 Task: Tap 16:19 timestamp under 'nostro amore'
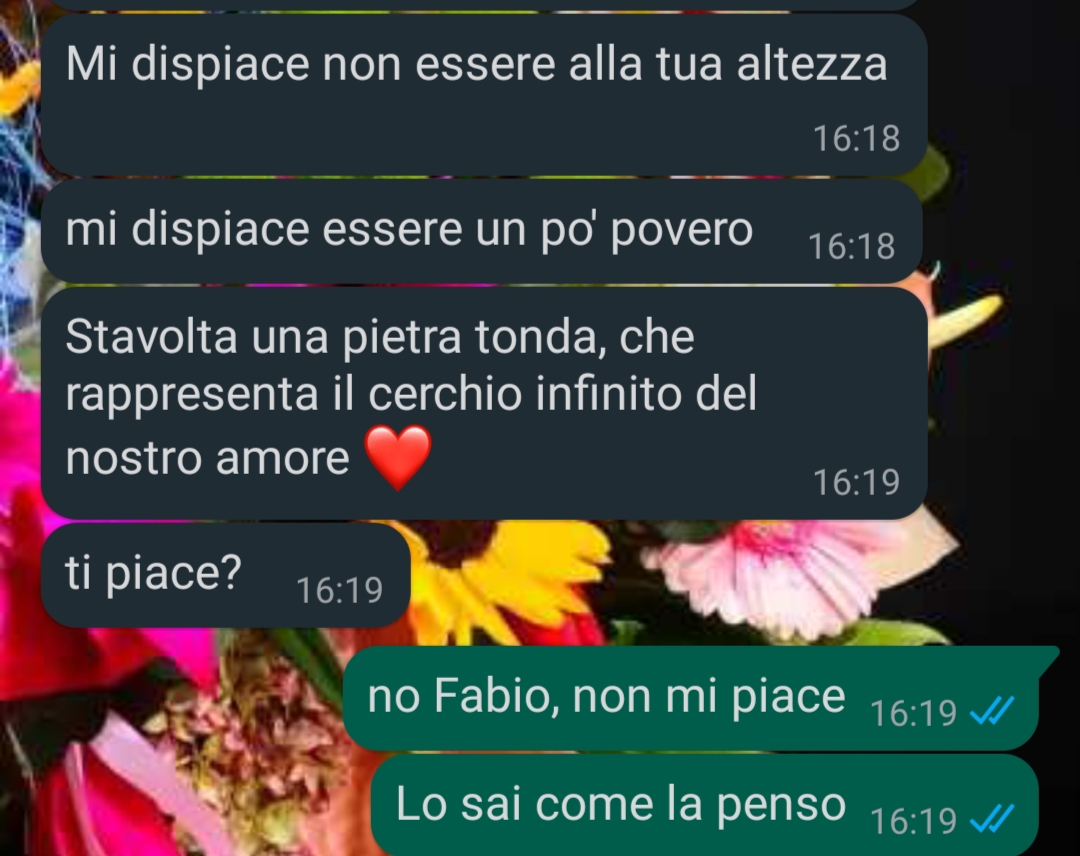click(x=856, y=482)
